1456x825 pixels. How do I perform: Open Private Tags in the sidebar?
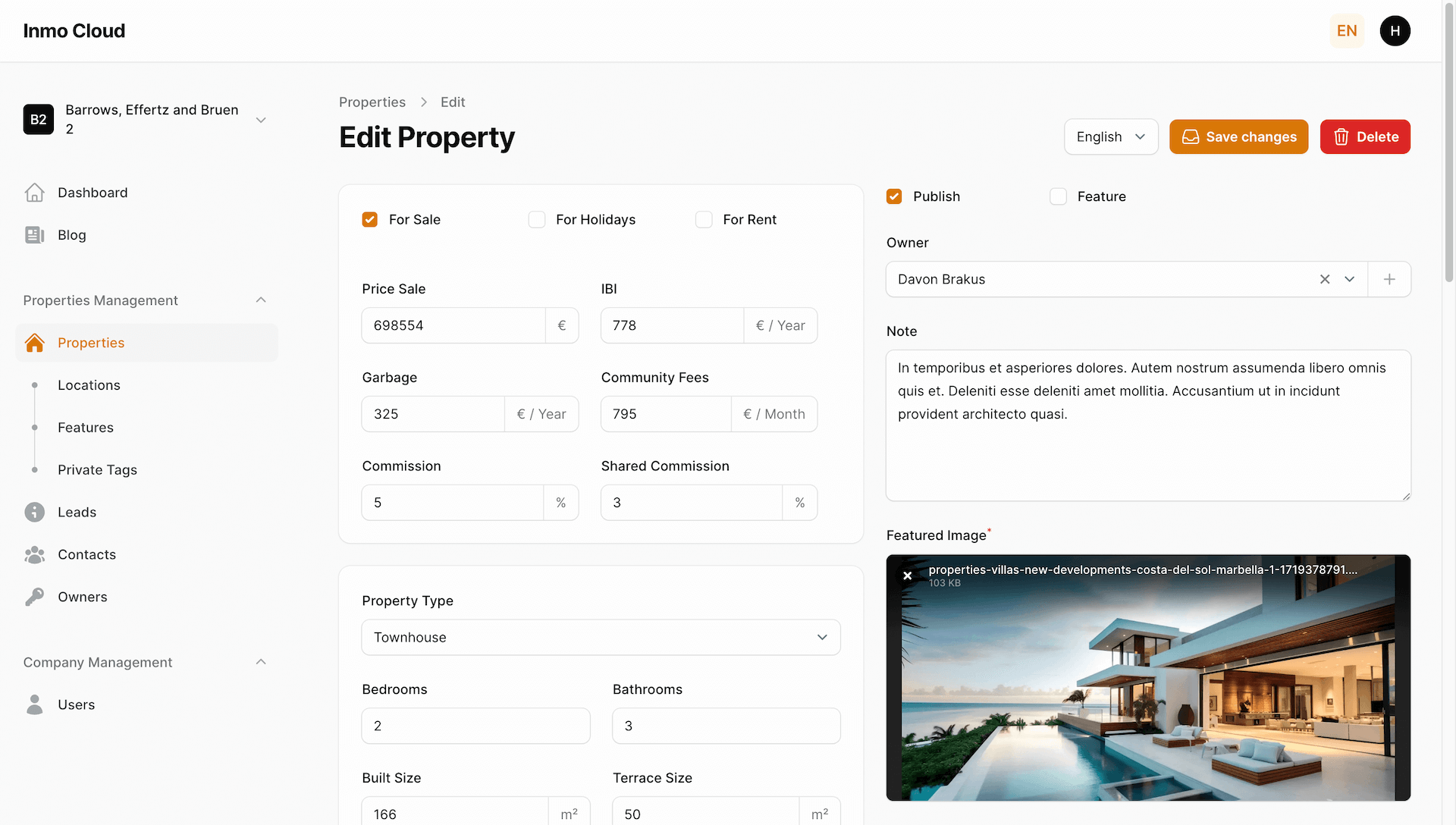click(x=97, y=470)
